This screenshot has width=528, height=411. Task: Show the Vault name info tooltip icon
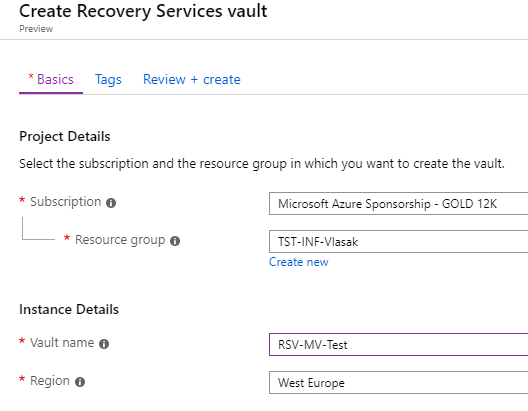coord(104,344)
